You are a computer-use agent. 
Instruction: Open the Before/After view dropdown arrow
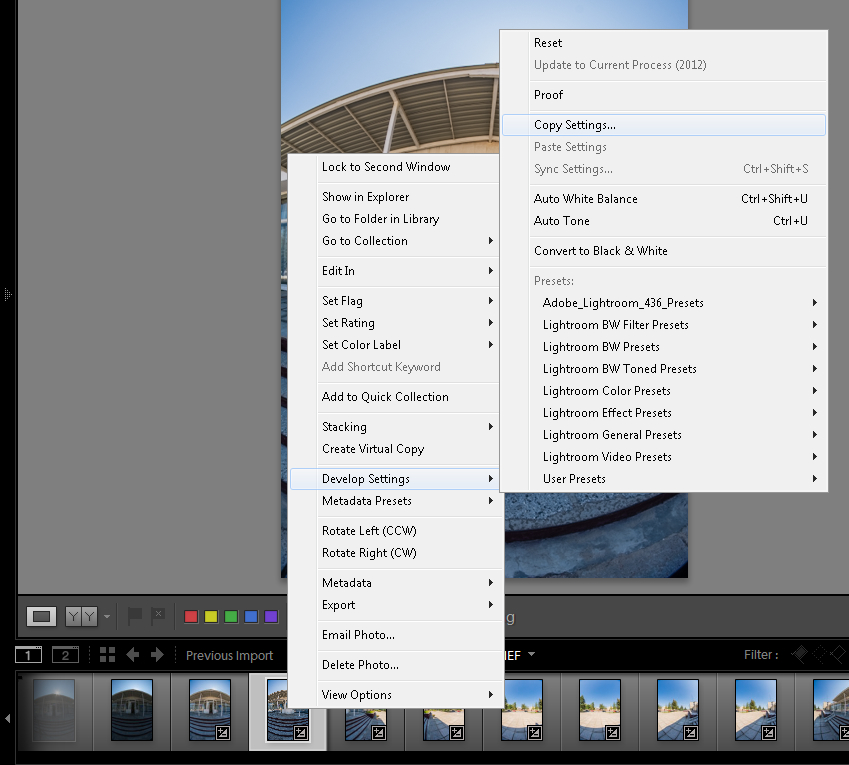click(x=107, y=617)
